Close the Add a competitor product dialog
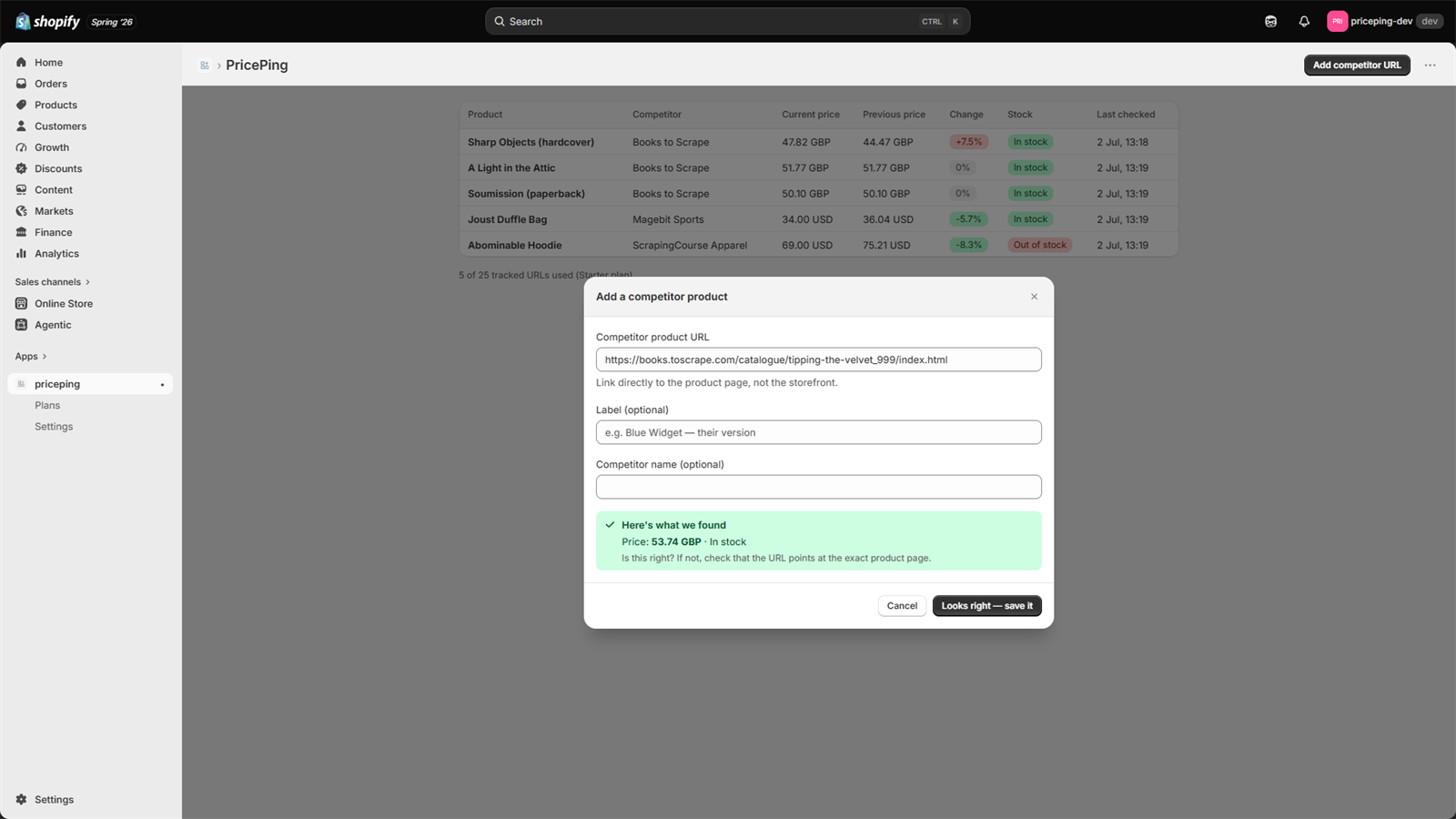 (1034, 297)
